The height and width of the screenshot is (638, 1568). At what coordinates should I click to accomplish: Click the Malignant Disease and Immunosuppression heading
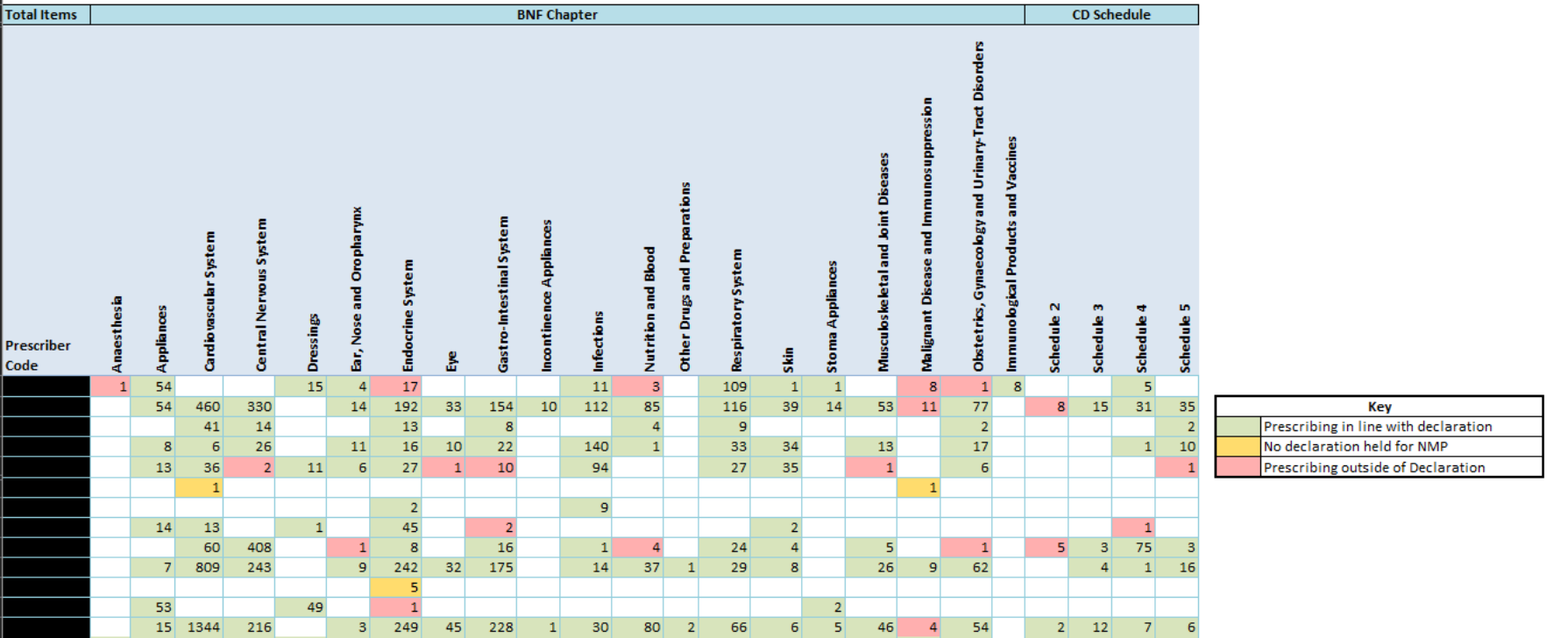pyautogui.click(x=926, y=235)
